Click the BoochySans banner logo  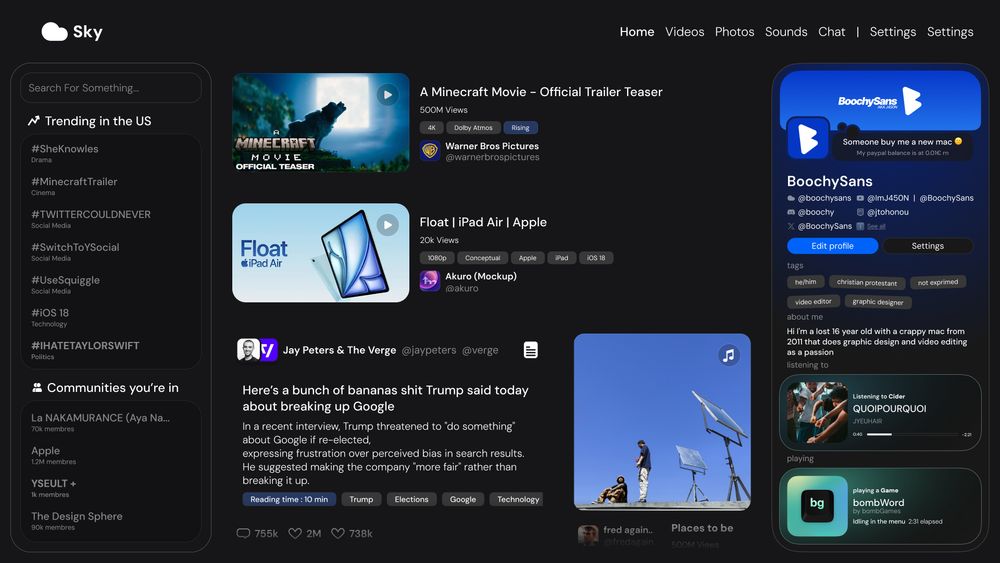point(880,101)
